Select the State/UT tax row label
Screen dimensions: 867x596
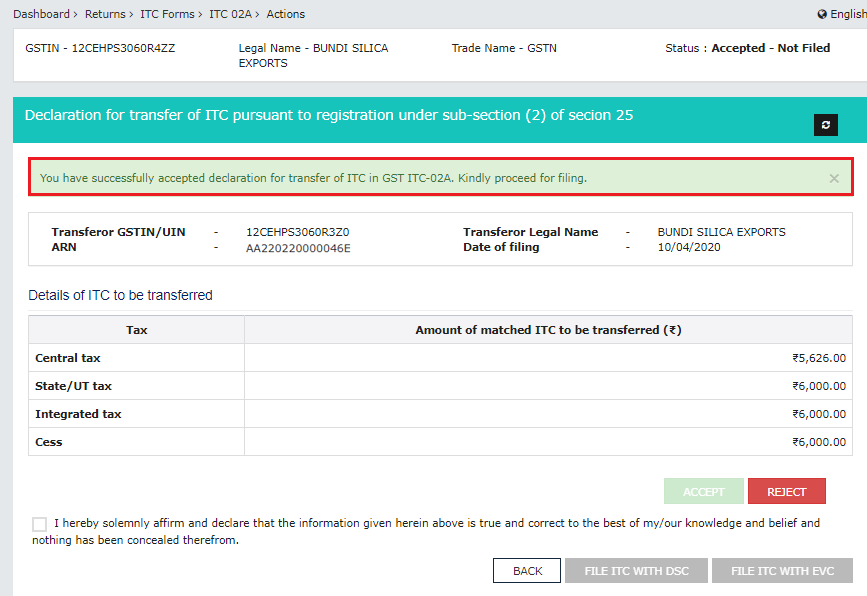click(74, 386)
